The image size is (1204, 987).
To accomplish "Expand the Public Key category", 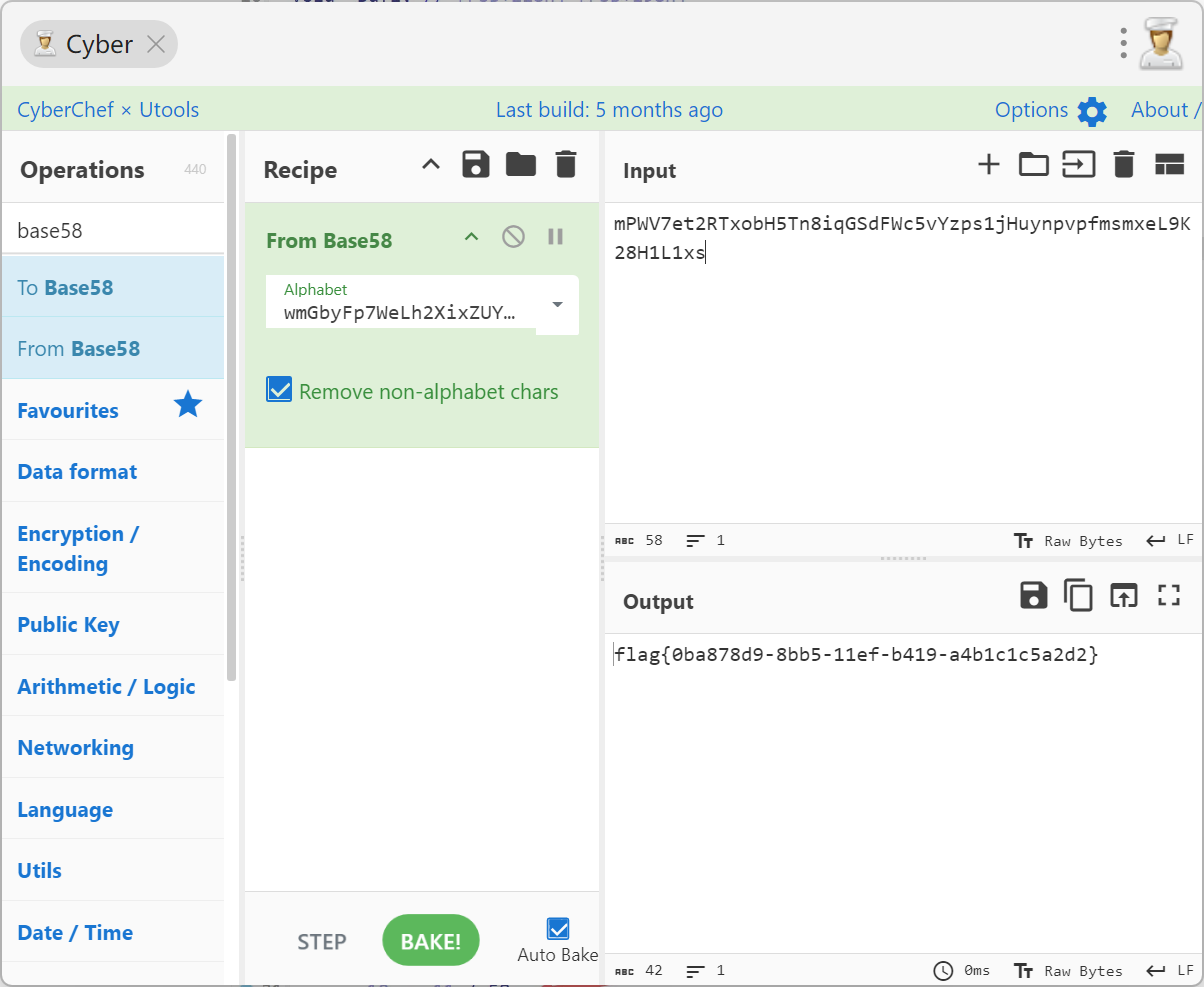I will 113,624.
